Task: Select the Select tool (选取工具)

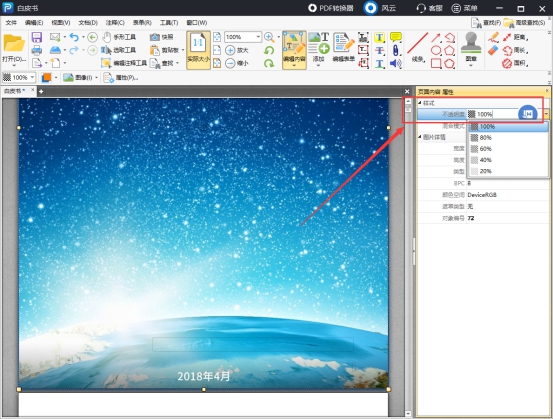Action: [x=119, y=50]
